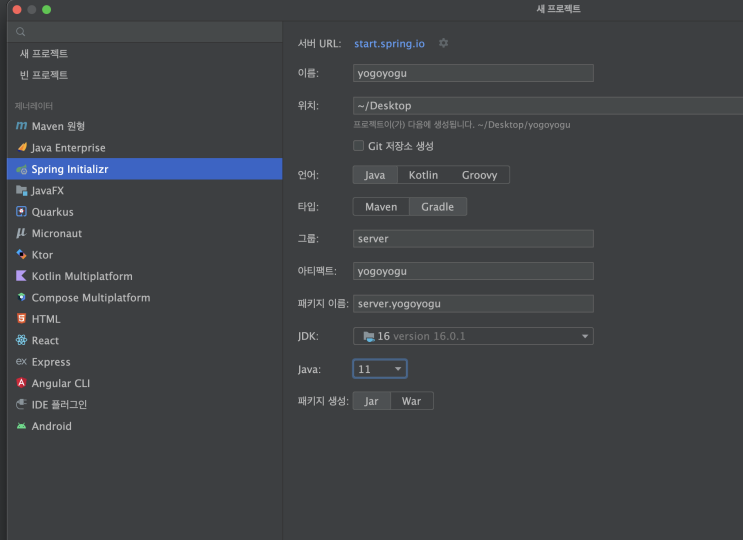Select React generator label
The image size is (743, 540).
tap(45, 340)
